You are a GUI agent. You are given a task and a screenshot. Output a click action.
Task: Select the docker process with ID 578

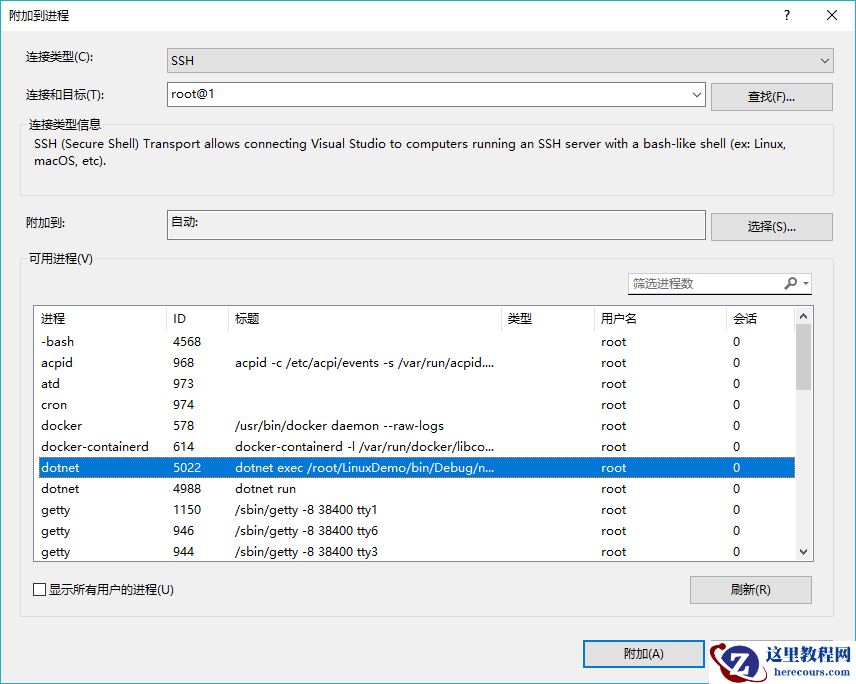click(x=417, y=426)
